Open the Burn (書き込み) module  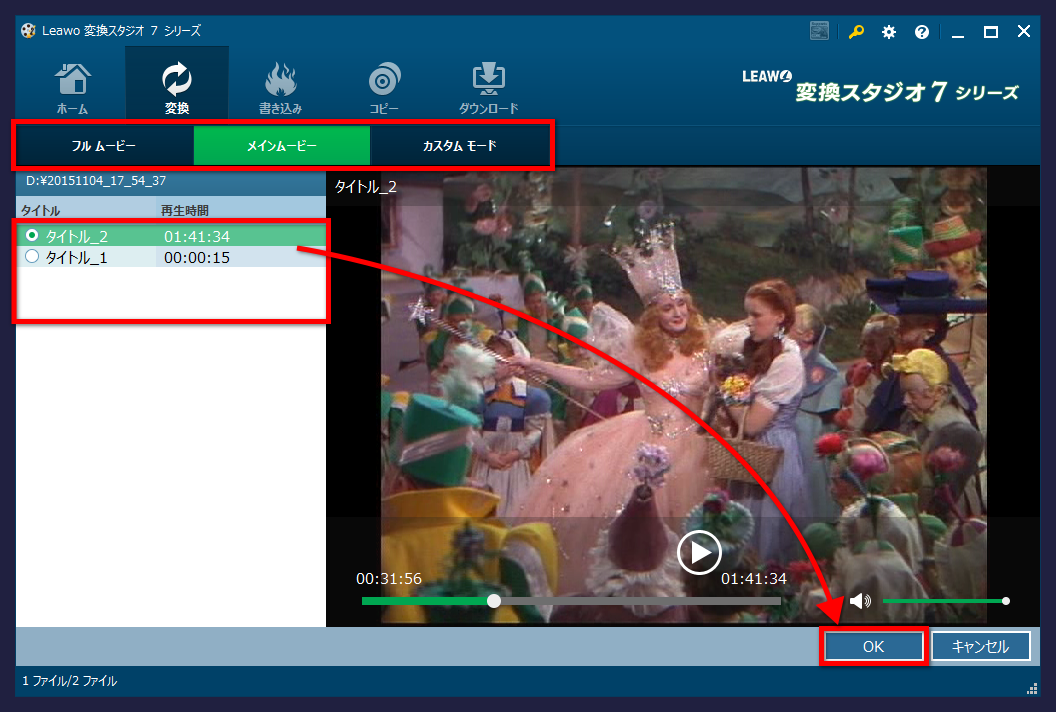(280, 88)
